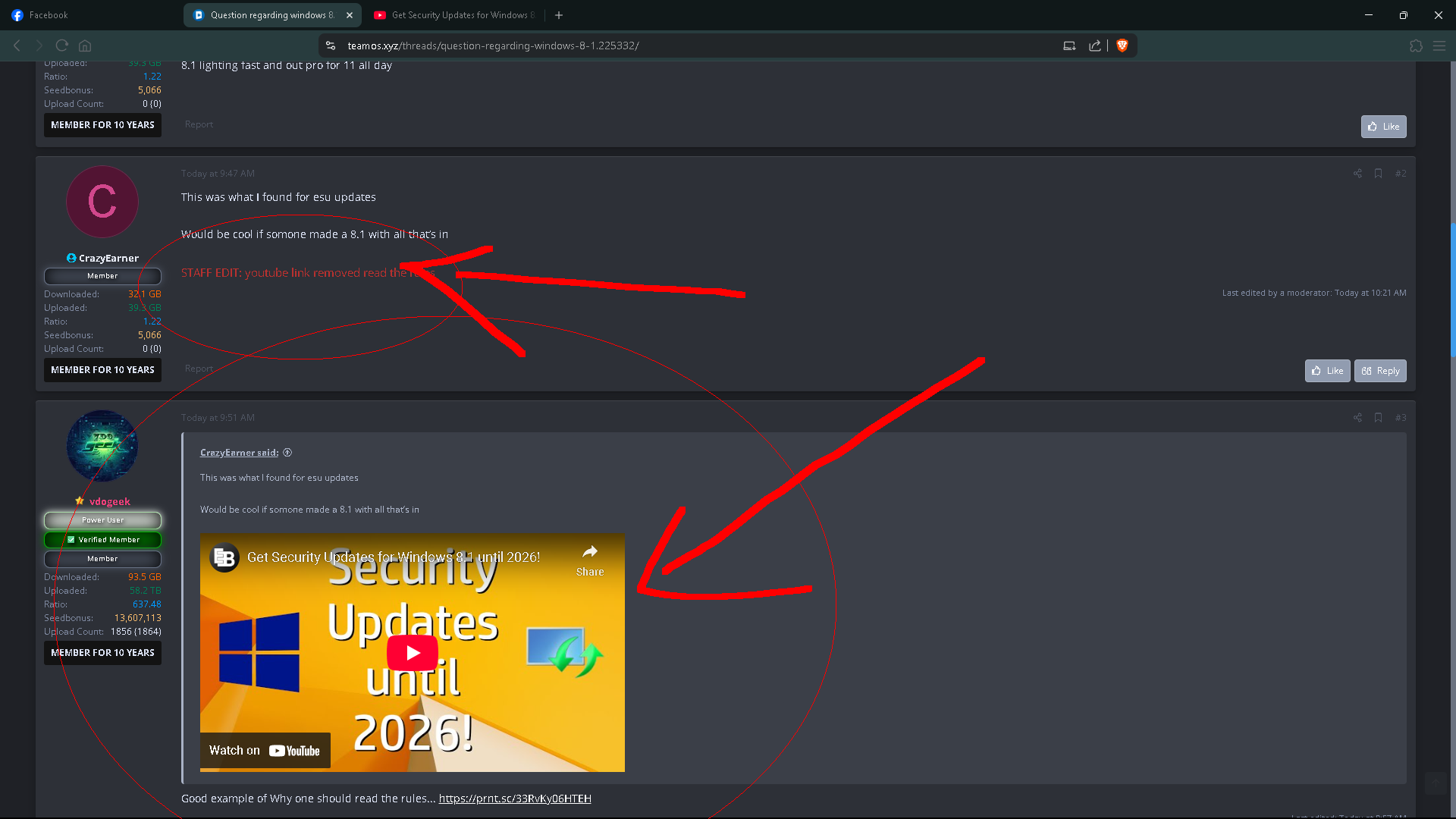
Task: Open permalink #3
Action: point(1401,418)
